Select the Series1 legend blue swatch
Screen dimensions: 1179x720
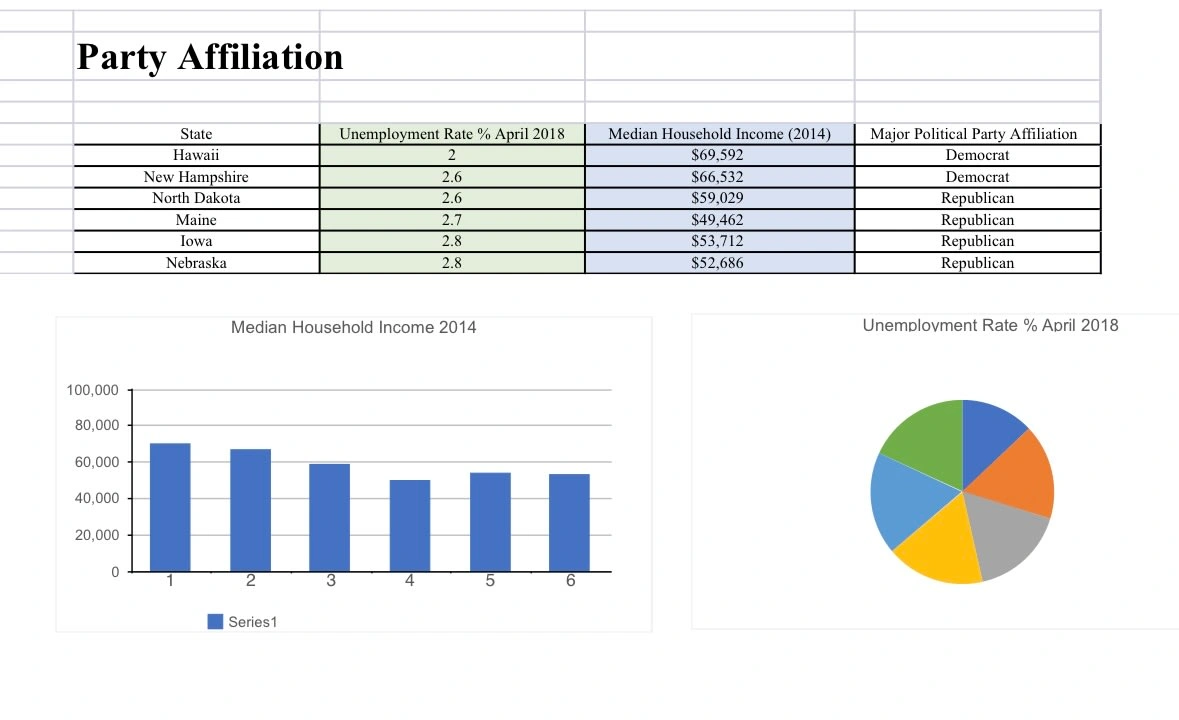coord(215,622)
